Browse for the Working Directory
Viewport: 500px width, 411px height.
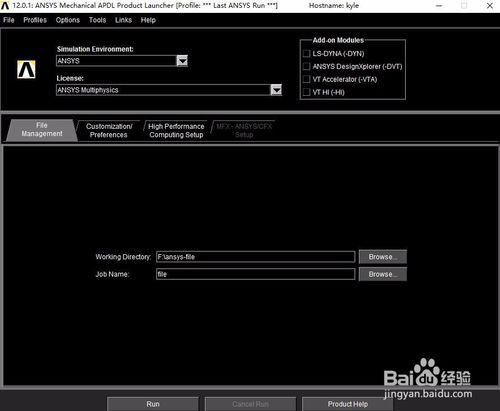[x=383, y=257]
